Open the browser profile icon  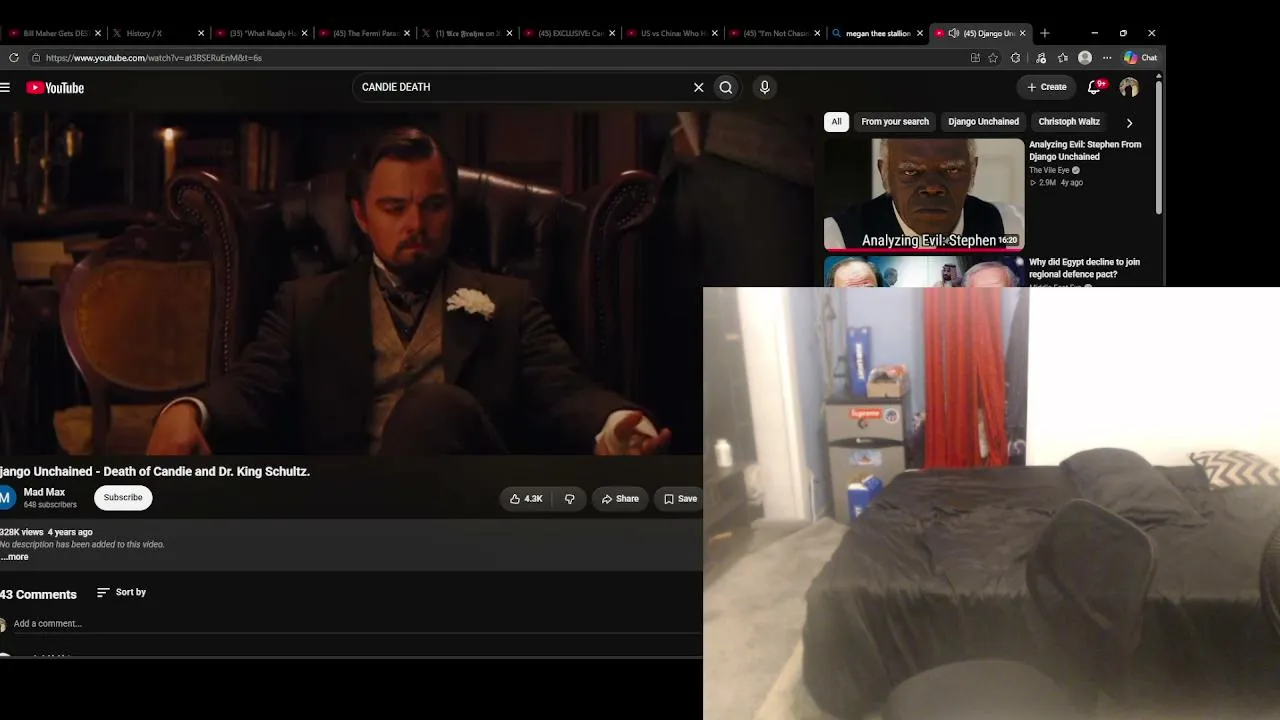pyautogui.click(x=1085, y=58)
